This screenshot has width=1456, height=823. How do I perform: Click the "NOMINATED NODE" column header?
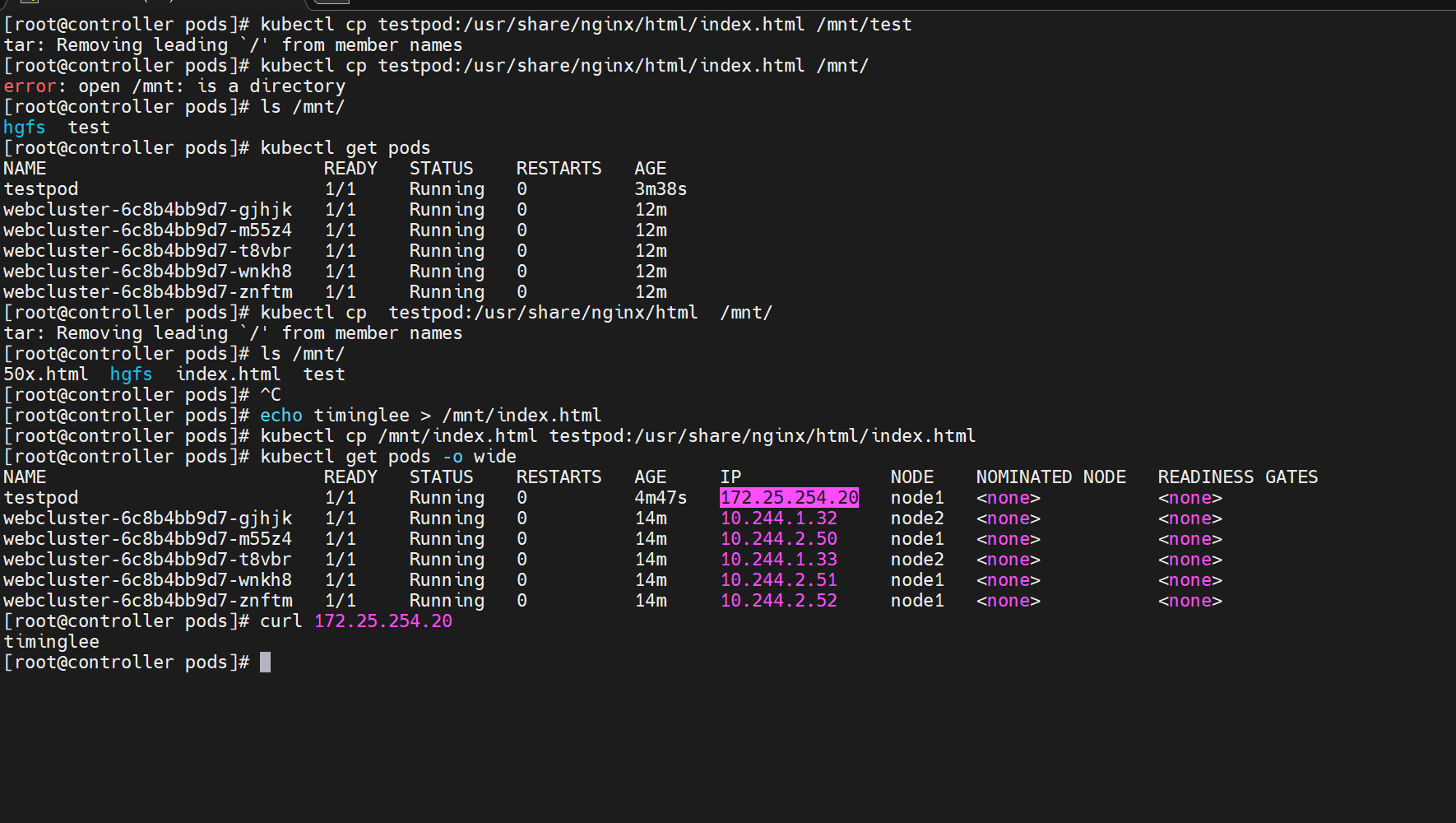pyautogui.click(x=1051, y=477)
